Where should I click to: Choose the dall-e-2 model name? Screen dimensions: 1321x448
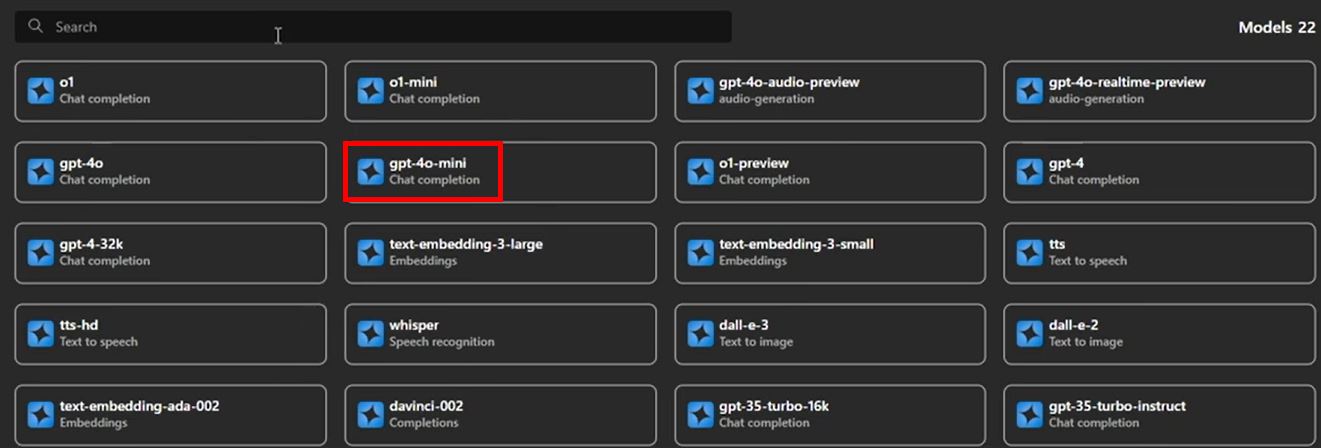(x=1074, y=325)
